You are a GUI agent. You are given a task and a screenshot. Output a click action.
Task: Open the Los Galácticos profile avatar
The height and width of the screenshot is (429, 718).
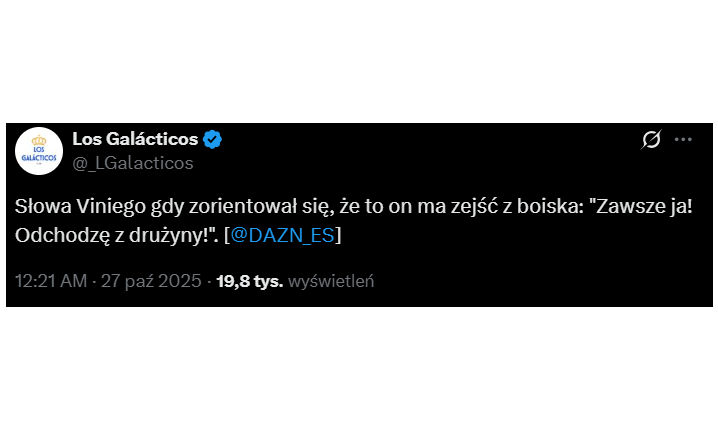point(40,151)
